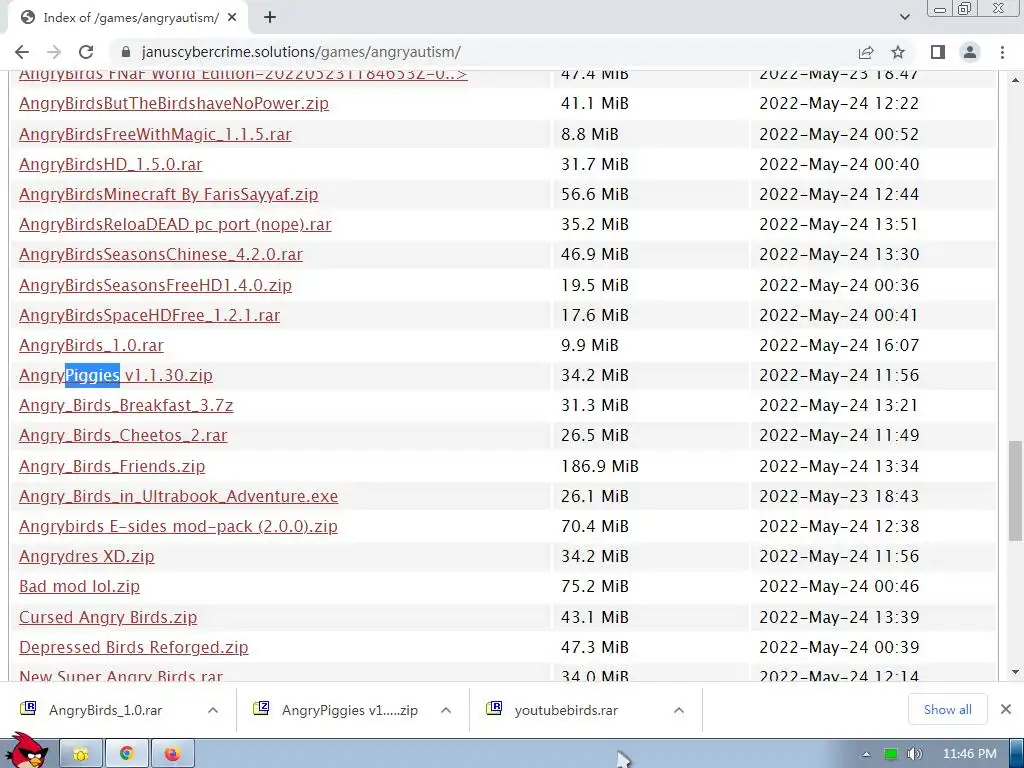Click Cursed Angry Birds.zip link
The height and width of the screenshot is (768, 1024).
point(108,617)
